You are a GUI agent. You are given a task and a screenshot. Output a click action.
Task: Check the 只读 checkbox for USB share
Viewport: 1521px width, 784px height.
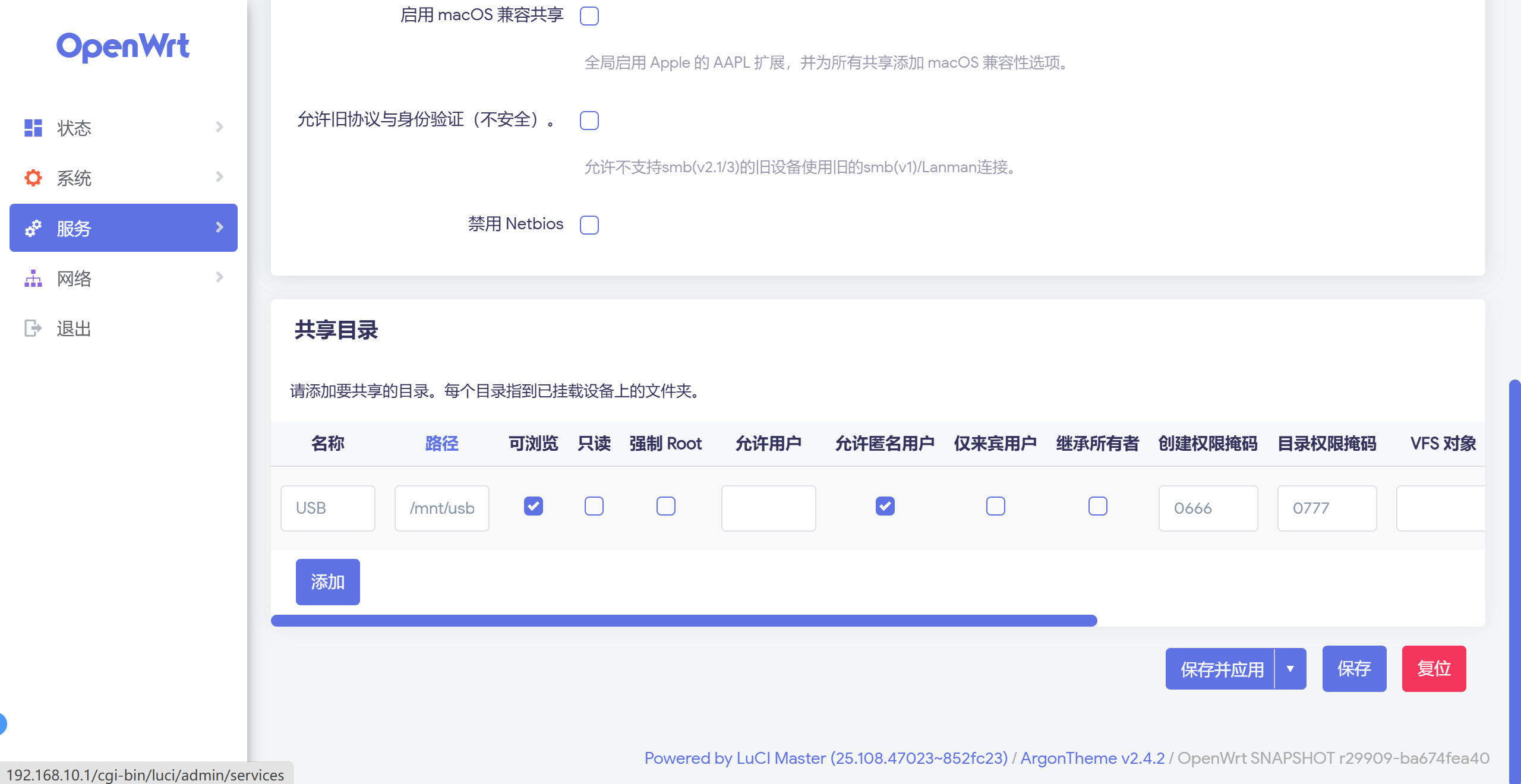click(594, 506)
